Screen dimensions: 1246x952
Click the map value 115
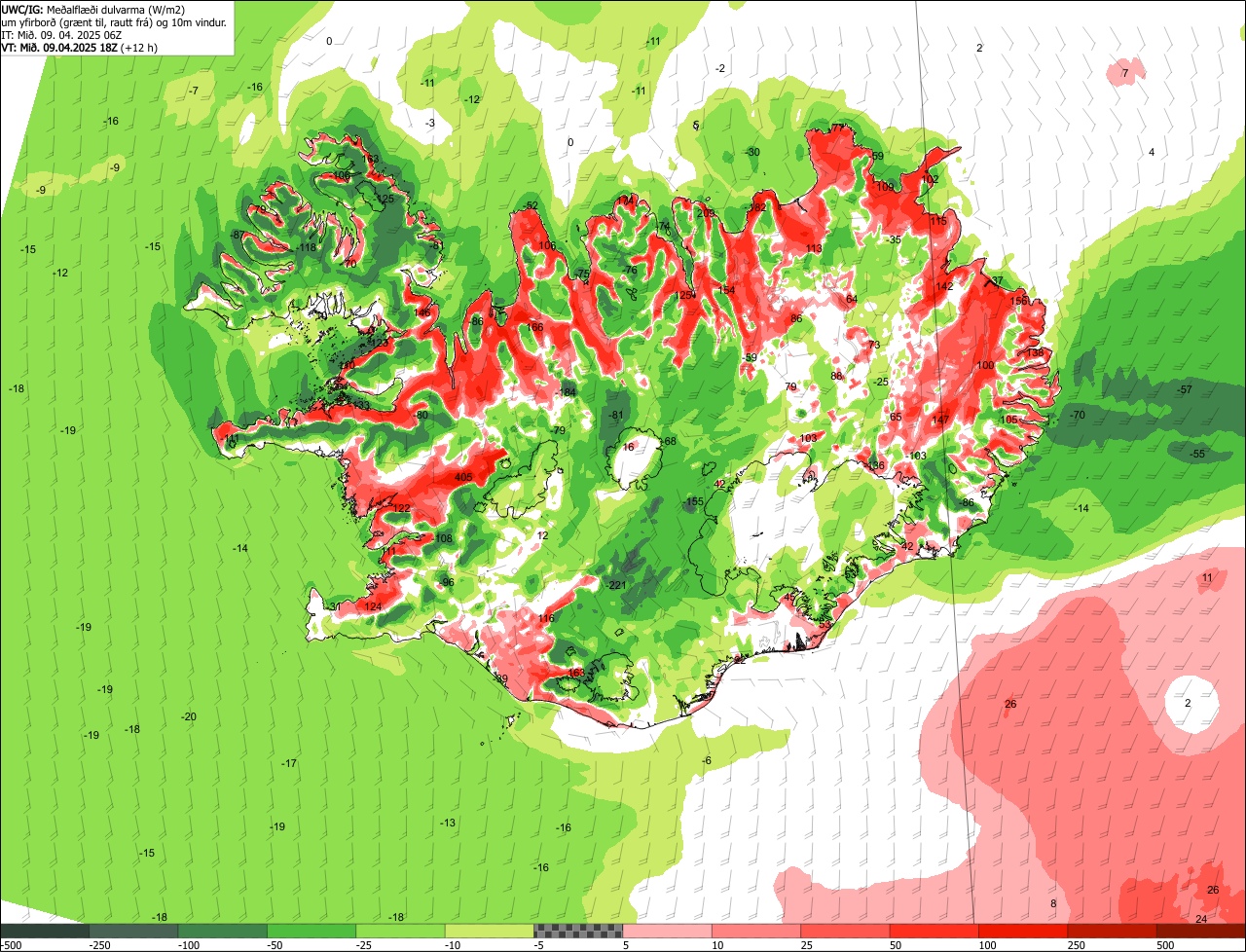point(938,221)
